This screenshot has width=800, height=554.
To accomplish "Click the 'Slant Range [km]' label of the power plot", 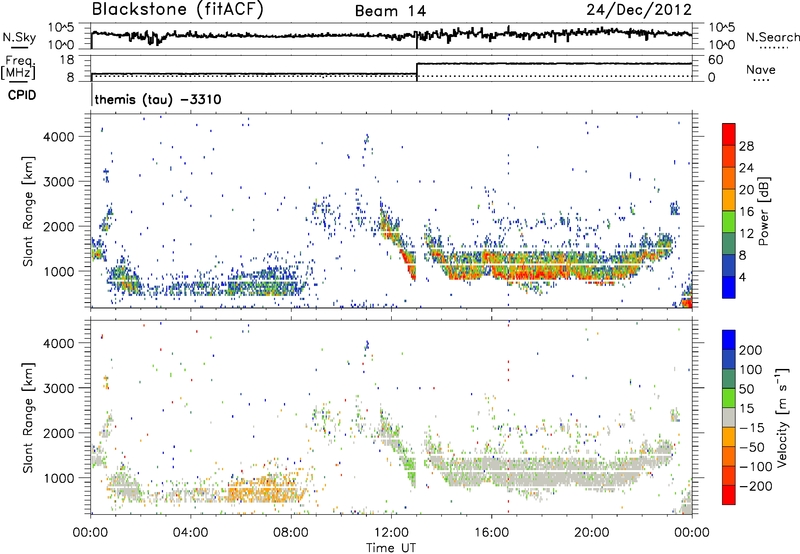I will tap(28, 211).
